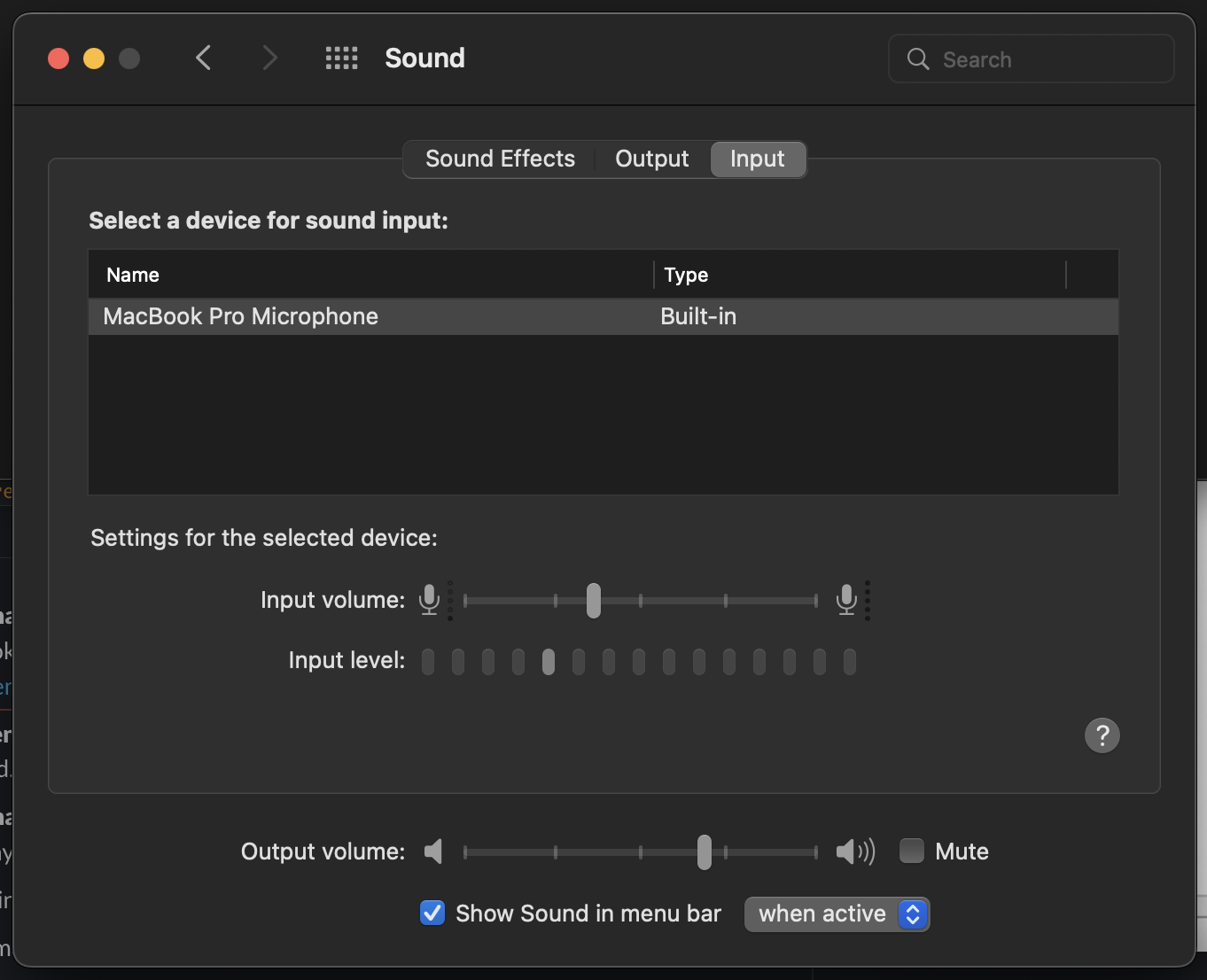This screenshot has width=1207, height=980.
Task: Uncheck Show Sound in menu bar
Action: pos(432,913)
